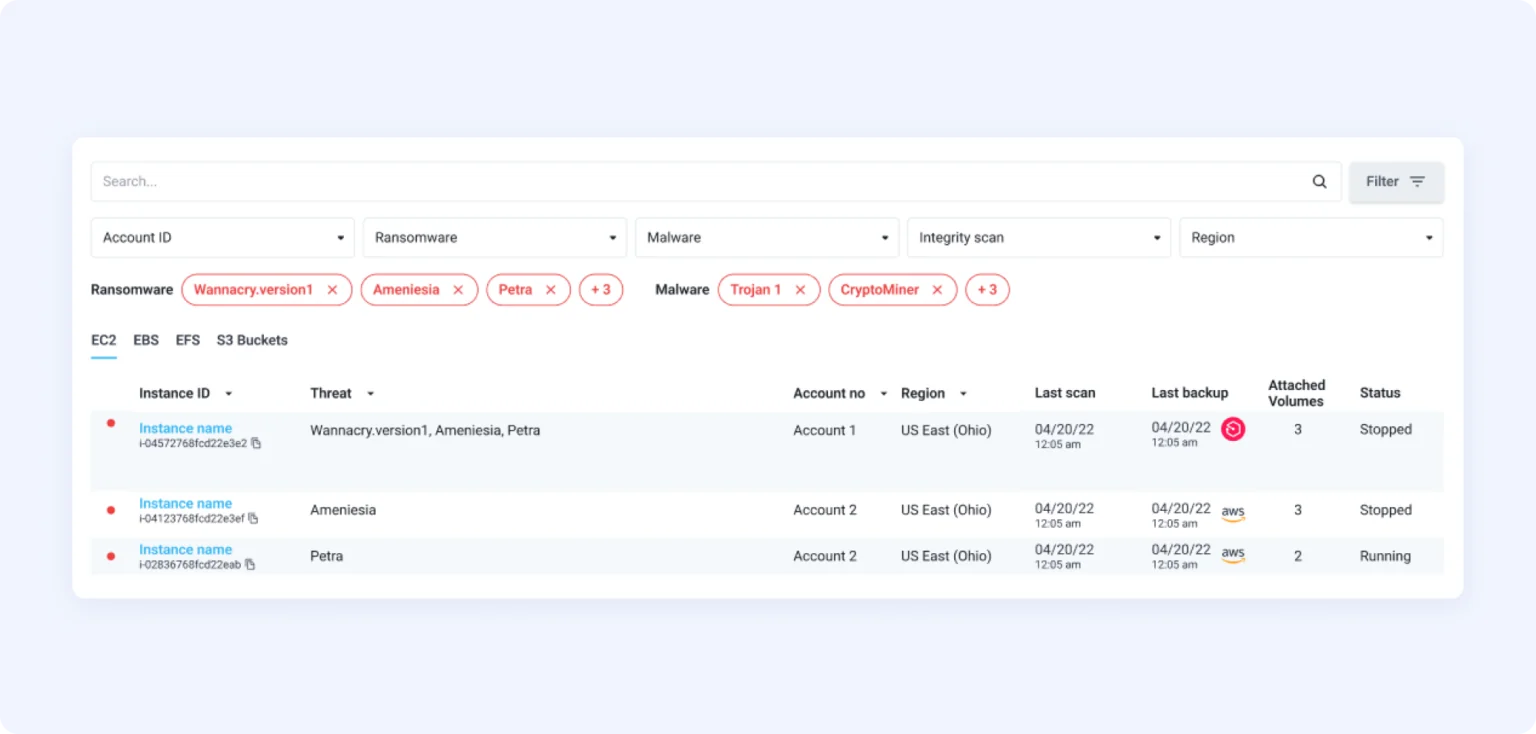Screen dimensions: 1536x734
Task: Switch to the S3 Buckets tab
Action: pyautogui.click(x=252, y=340)
